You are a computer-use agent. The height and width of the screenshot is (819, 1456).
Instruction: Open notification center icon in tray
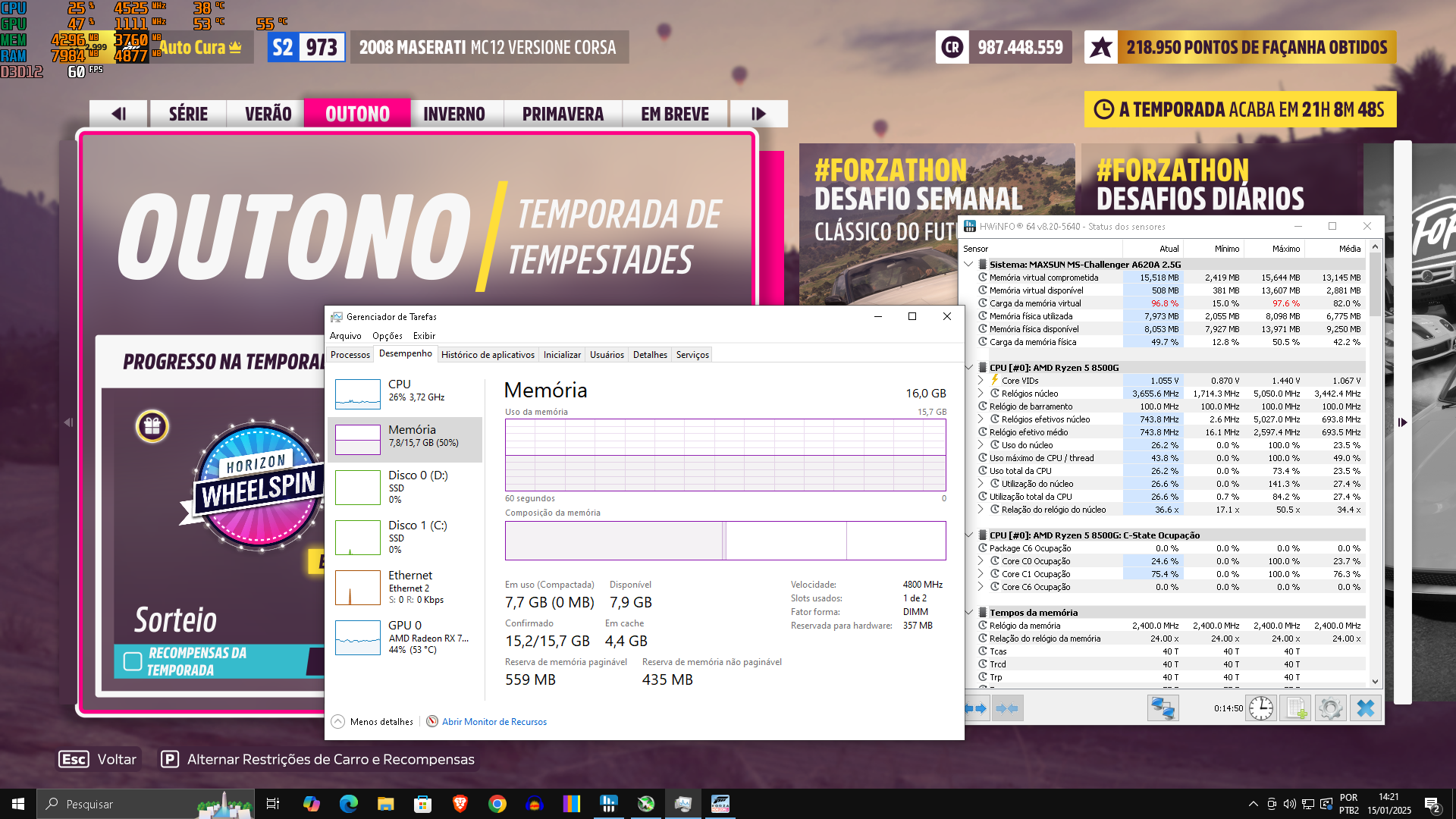coord(1432,804)
